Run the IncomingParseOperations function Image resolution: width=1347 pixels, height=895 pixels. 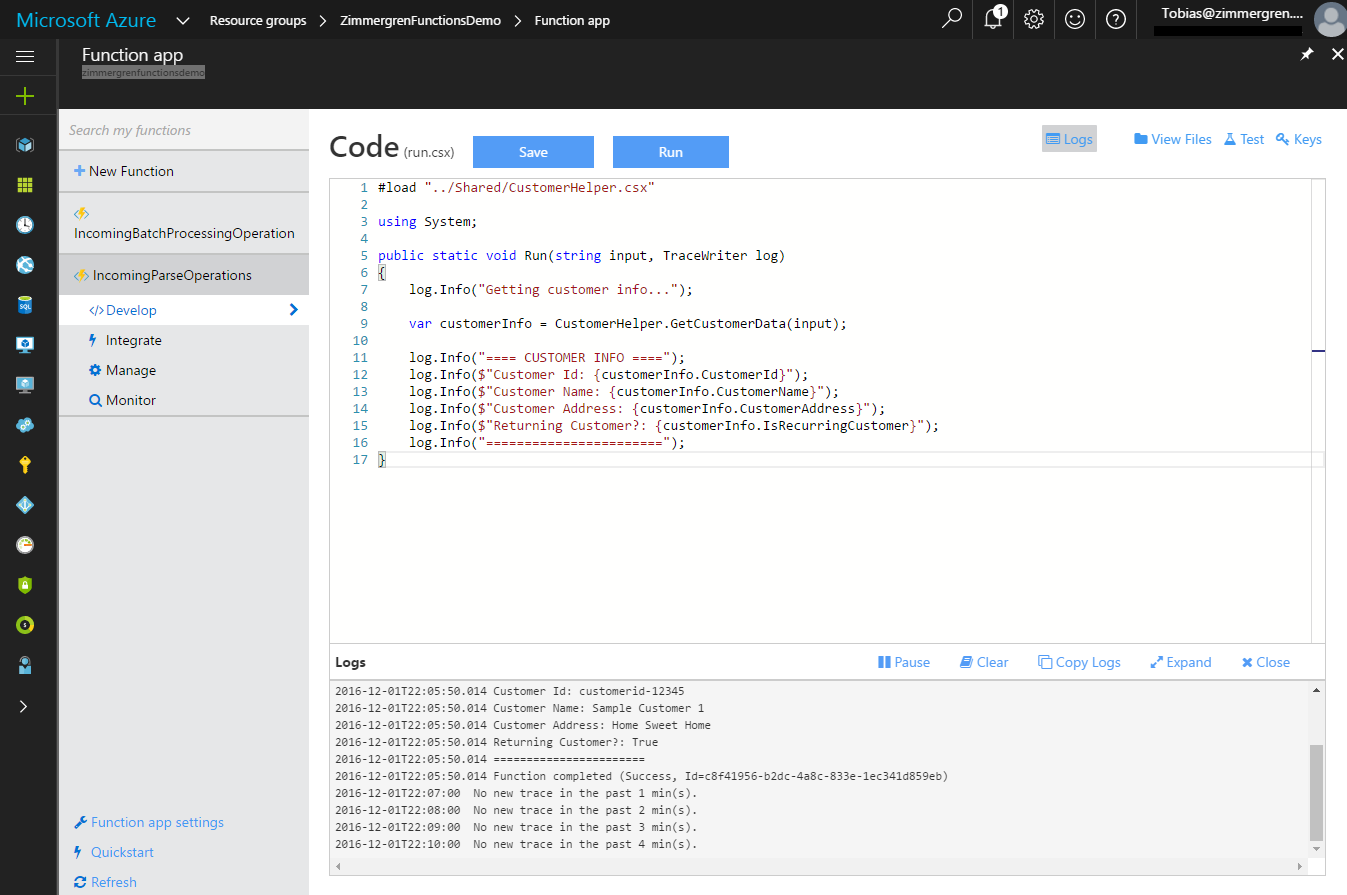[670, 151]
